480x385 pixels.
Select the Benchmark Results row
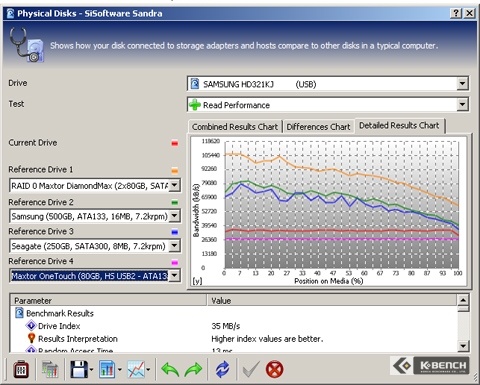[234, 313]
